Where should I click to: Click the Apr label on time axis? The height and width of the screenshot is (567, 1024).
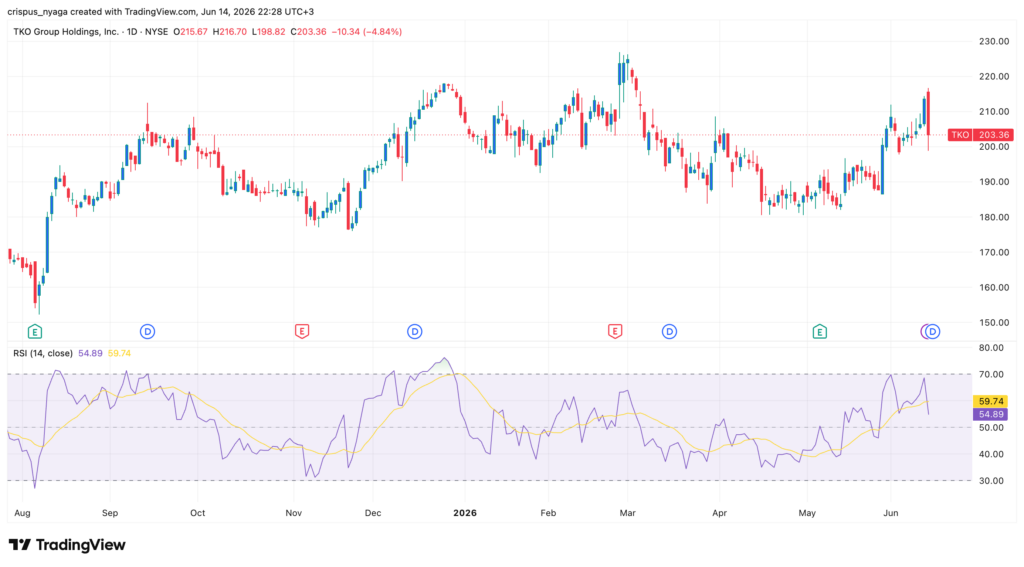[x=720, y=513]
